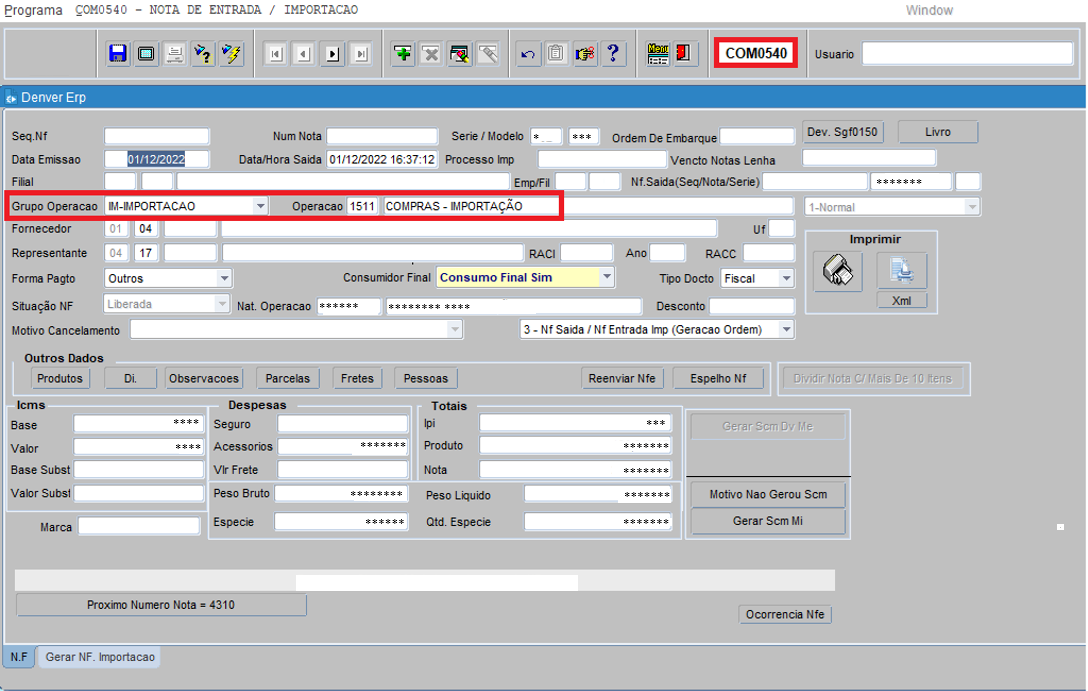Click the Num Nota input field
This screenshot has width=1088, height=691.
382,136
